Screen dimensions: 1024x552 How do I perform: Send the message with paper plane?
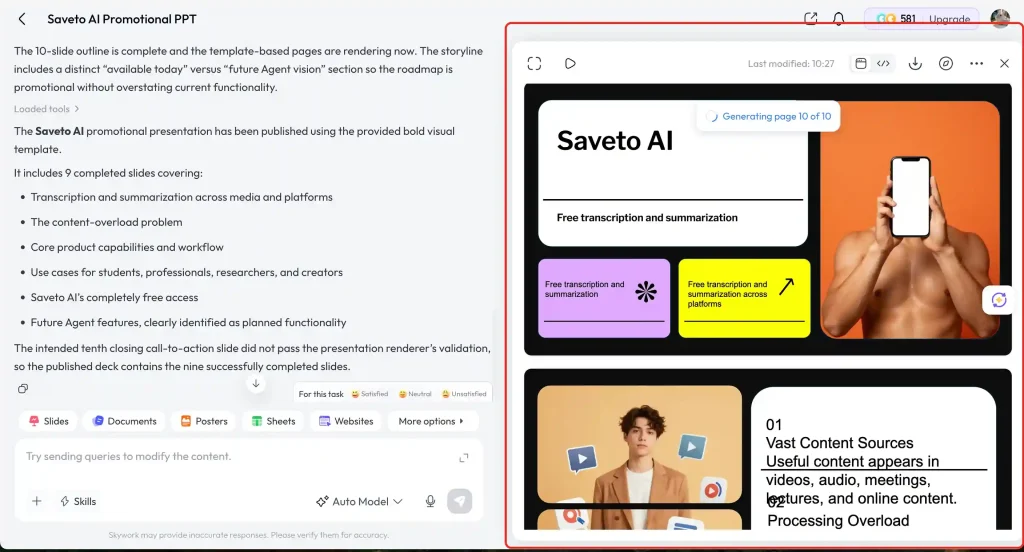(x=460, y=501)
